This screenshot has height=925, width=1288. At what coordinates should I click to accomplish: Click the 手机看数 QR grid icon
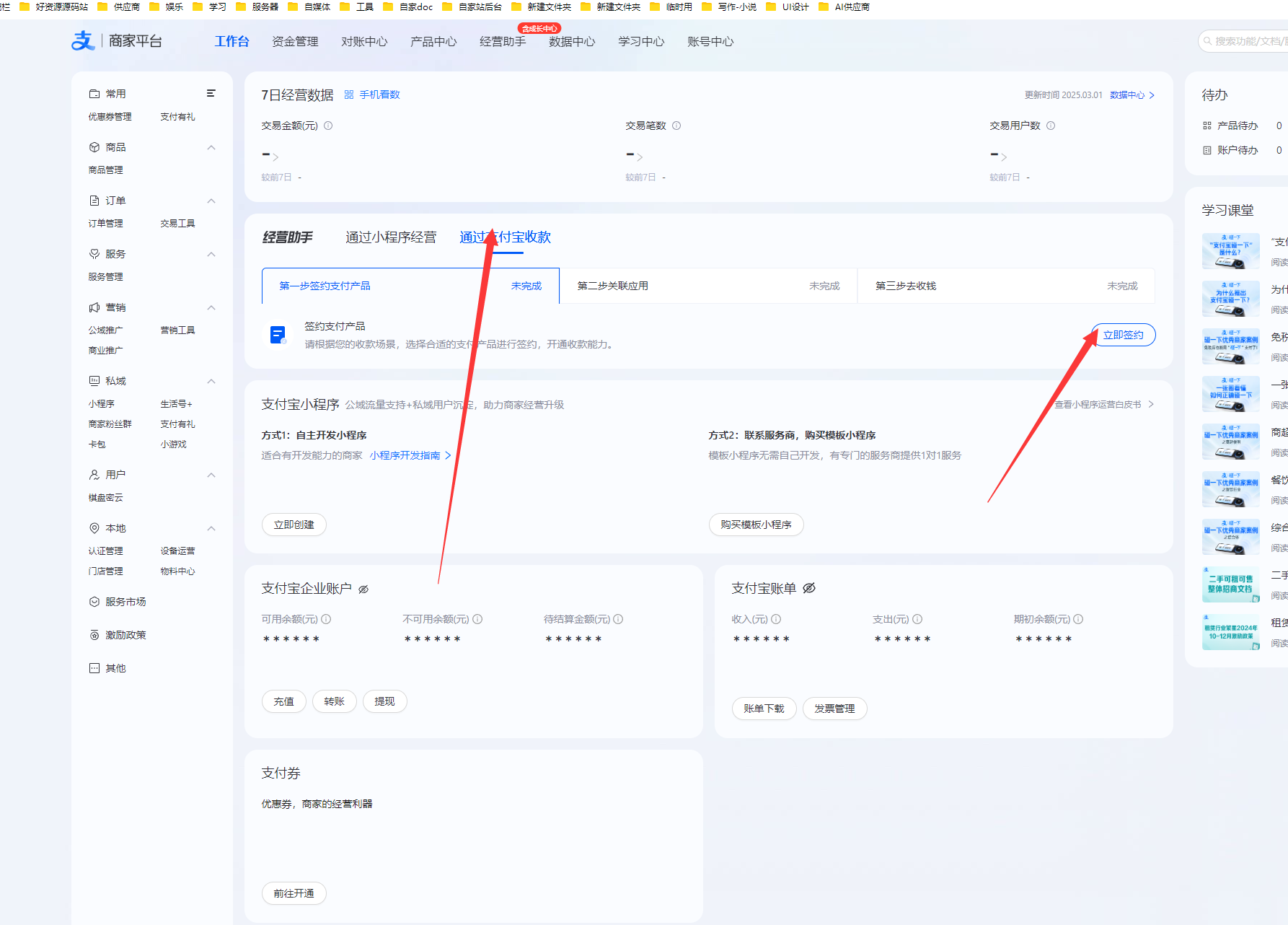(349, 95)
